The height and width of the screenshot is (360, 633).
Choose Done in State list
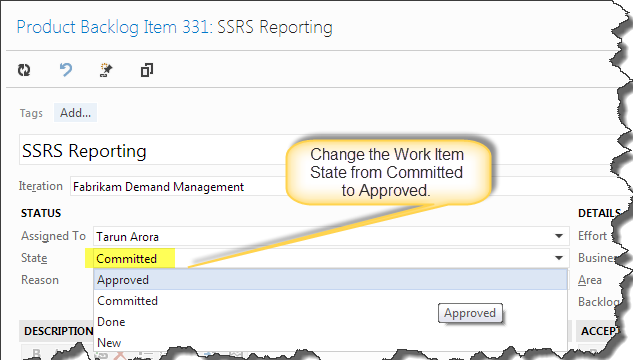[330, 322]
